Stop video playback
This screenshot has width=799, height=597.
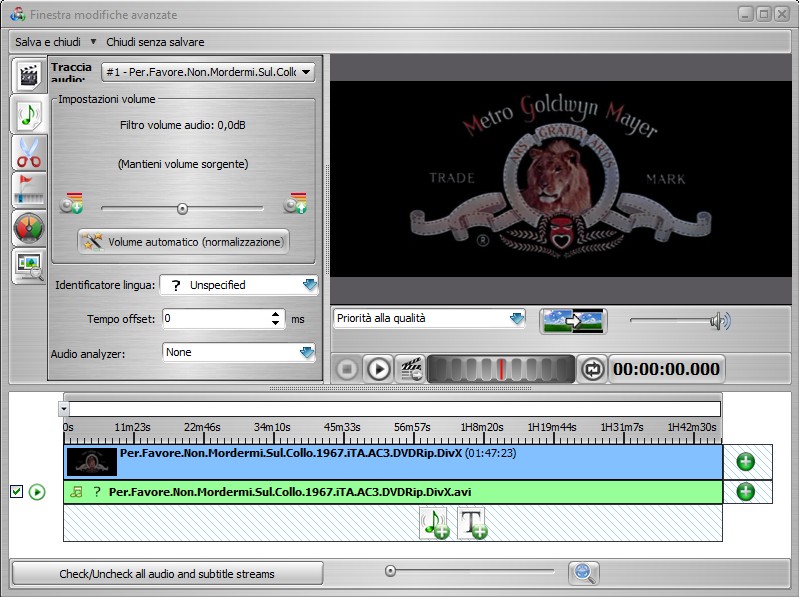tap(347, 369)
